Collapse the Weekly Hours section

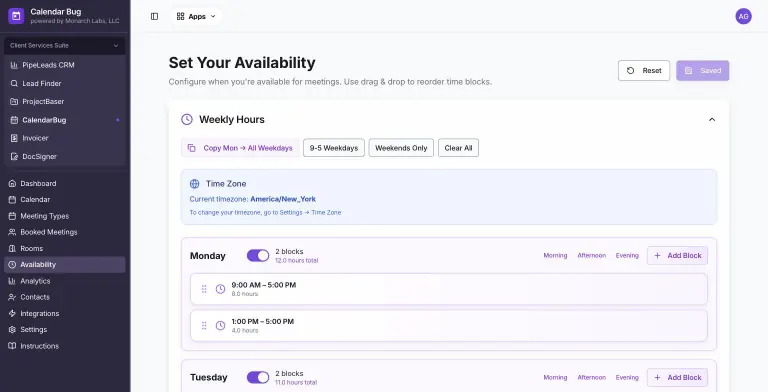coord(712,120)
